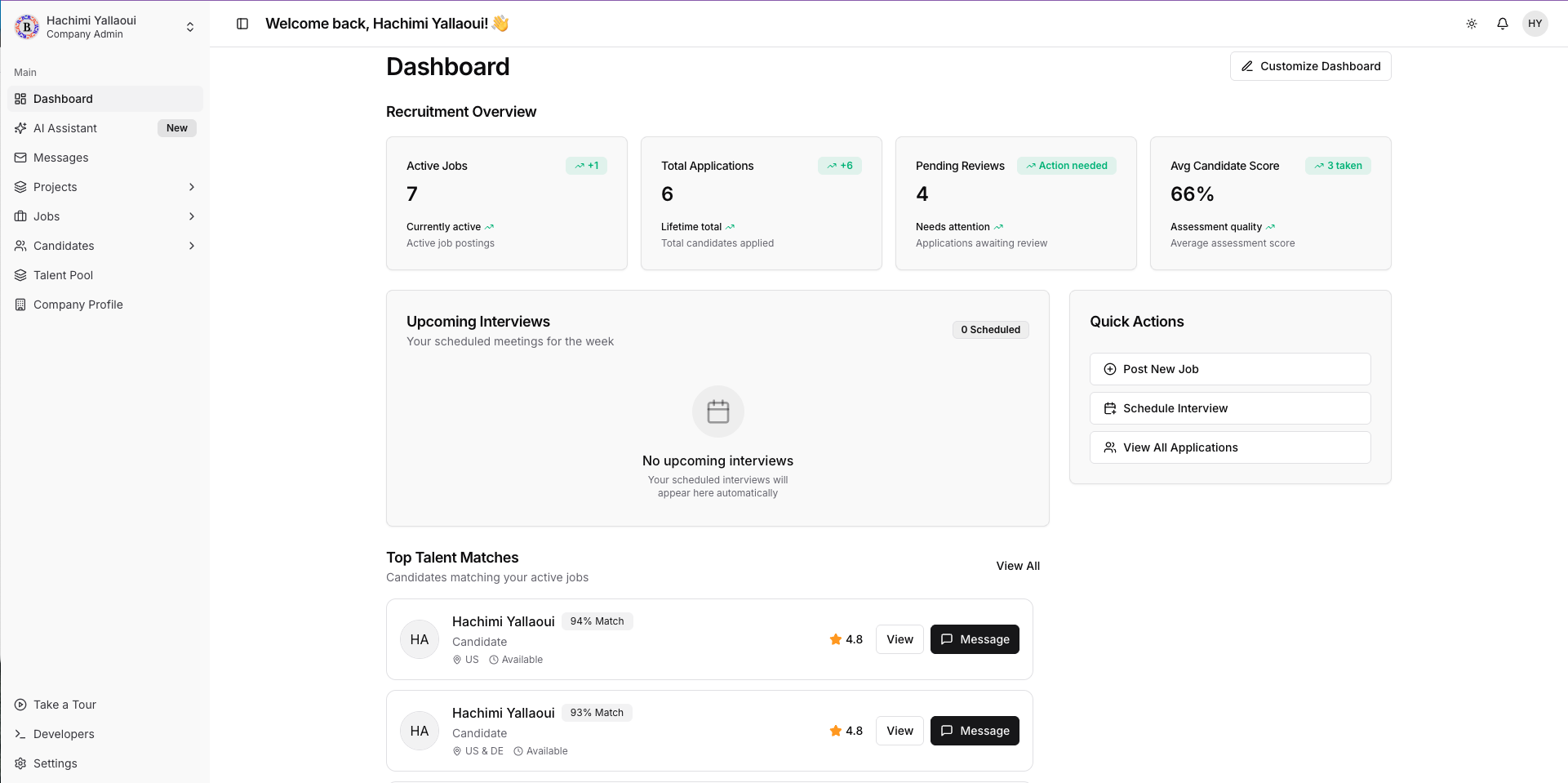The height and width of the screenshot is (783, 1568).
Task: Click the 0 Scheduled badge
Action: click(x=990, y=330)
